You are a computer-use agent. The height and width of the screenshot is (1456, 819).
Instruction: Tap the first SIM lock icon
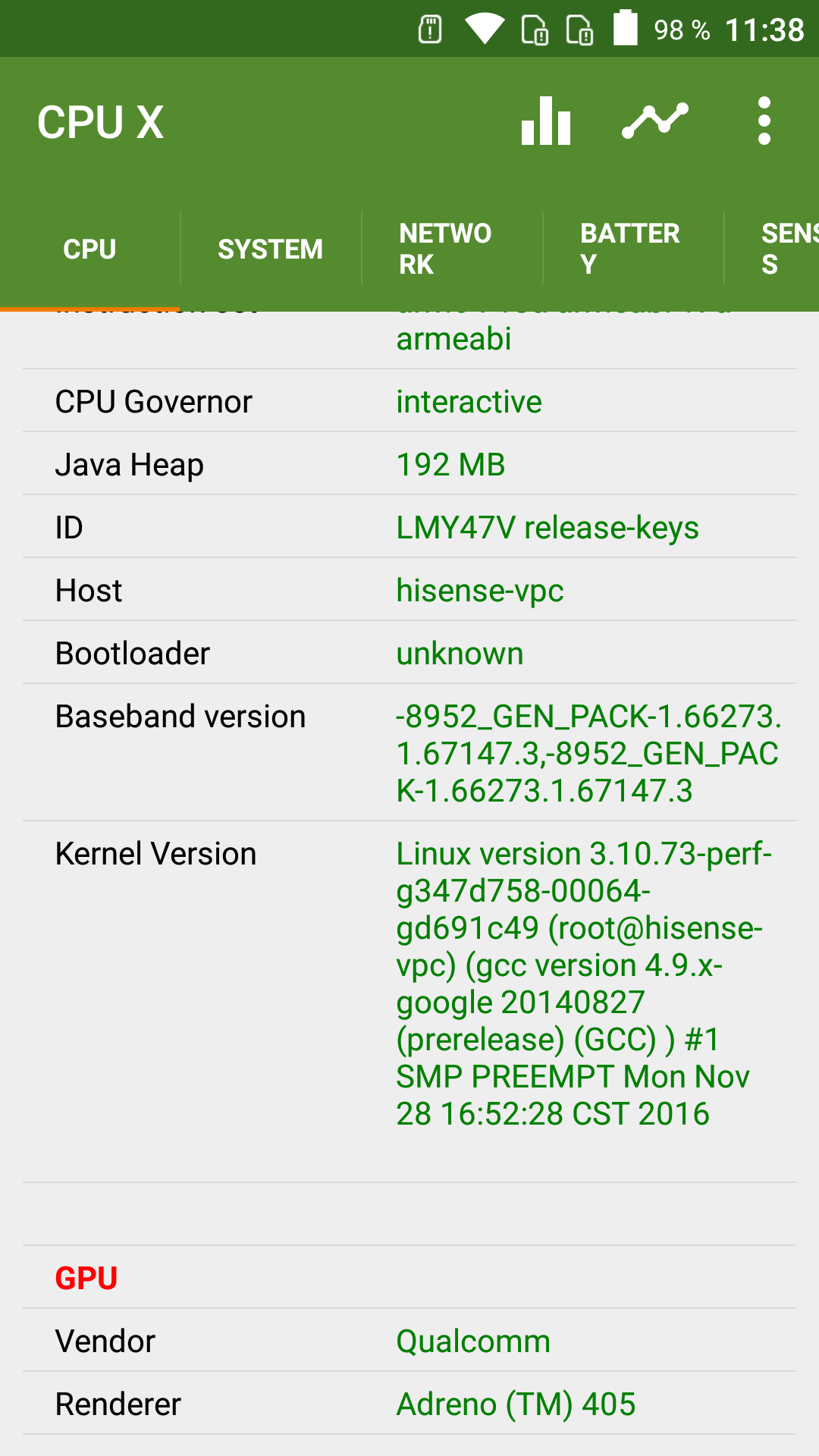click(x=535, y=30)
